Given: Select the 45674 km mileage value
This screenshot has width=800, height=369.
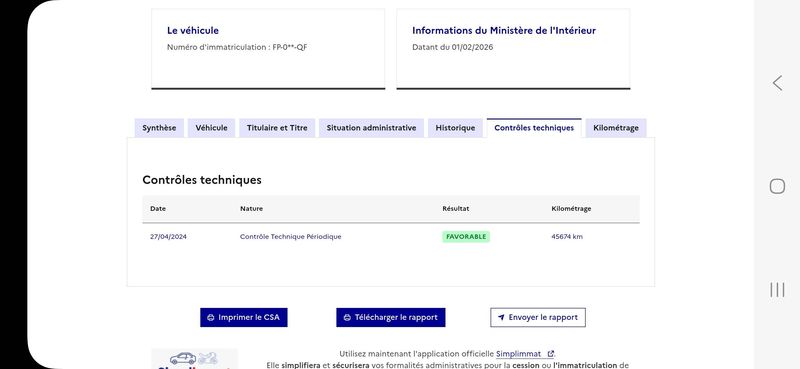Looking at the screenshot, I should click(x=567, y=237).
